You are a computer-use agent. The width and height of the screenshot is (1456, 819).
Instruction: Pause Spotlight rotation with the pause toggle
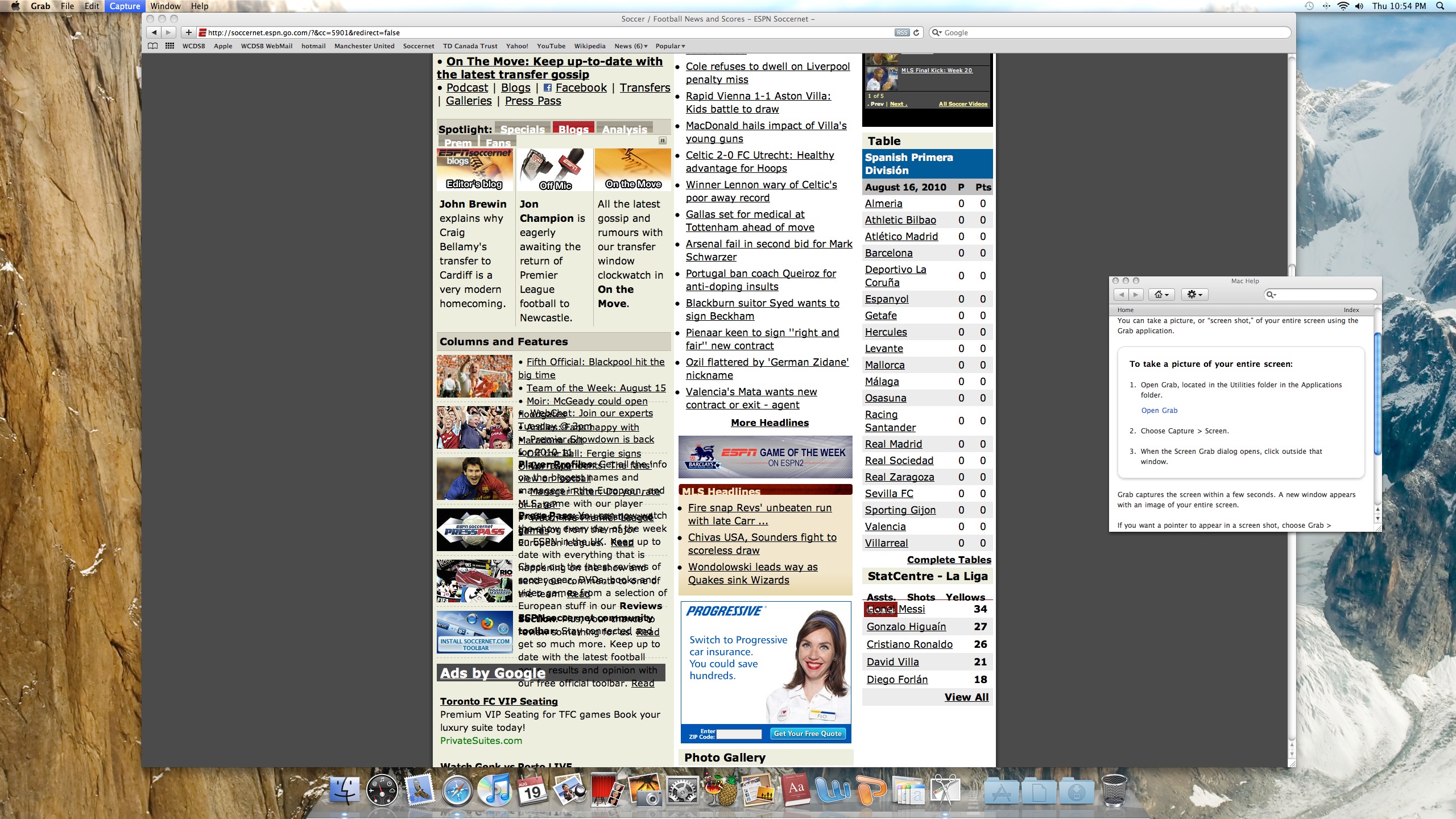[x=662, y=140]
